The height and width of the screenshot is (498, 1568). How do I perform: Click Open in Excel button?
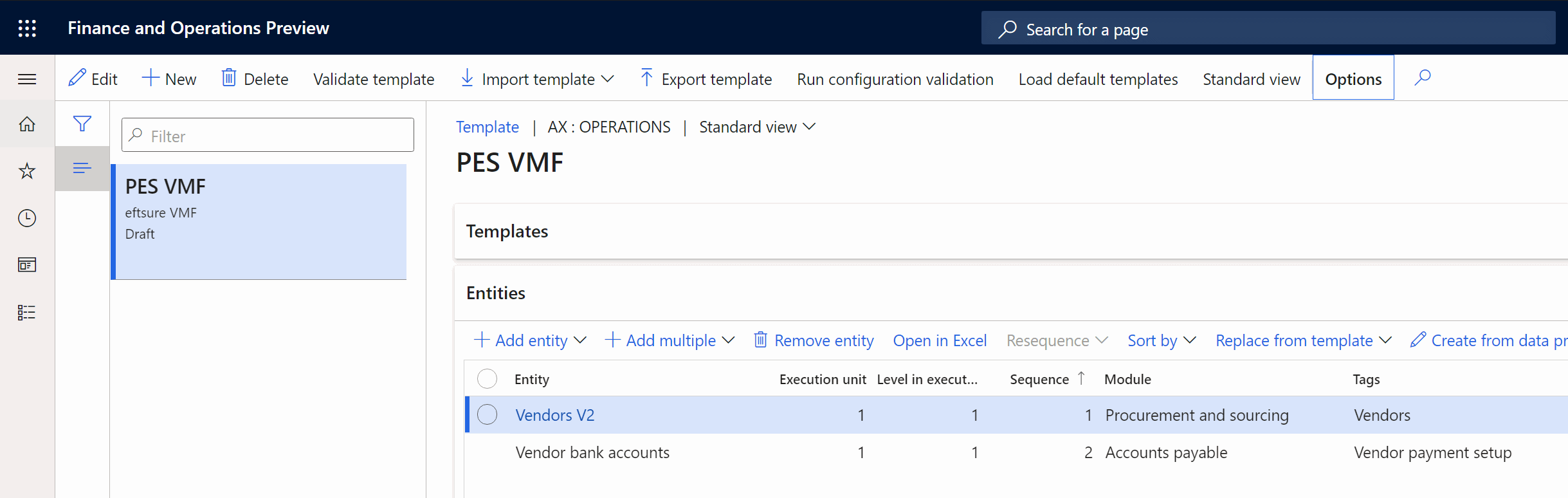(940, 340)
